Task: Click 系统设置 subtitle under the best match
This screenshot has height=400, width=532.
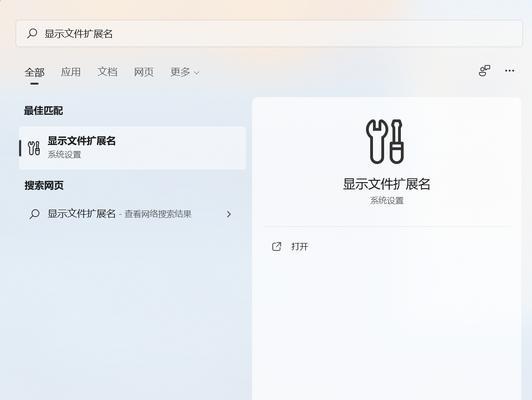Action: pyautogui.click(x=64, y=155)
